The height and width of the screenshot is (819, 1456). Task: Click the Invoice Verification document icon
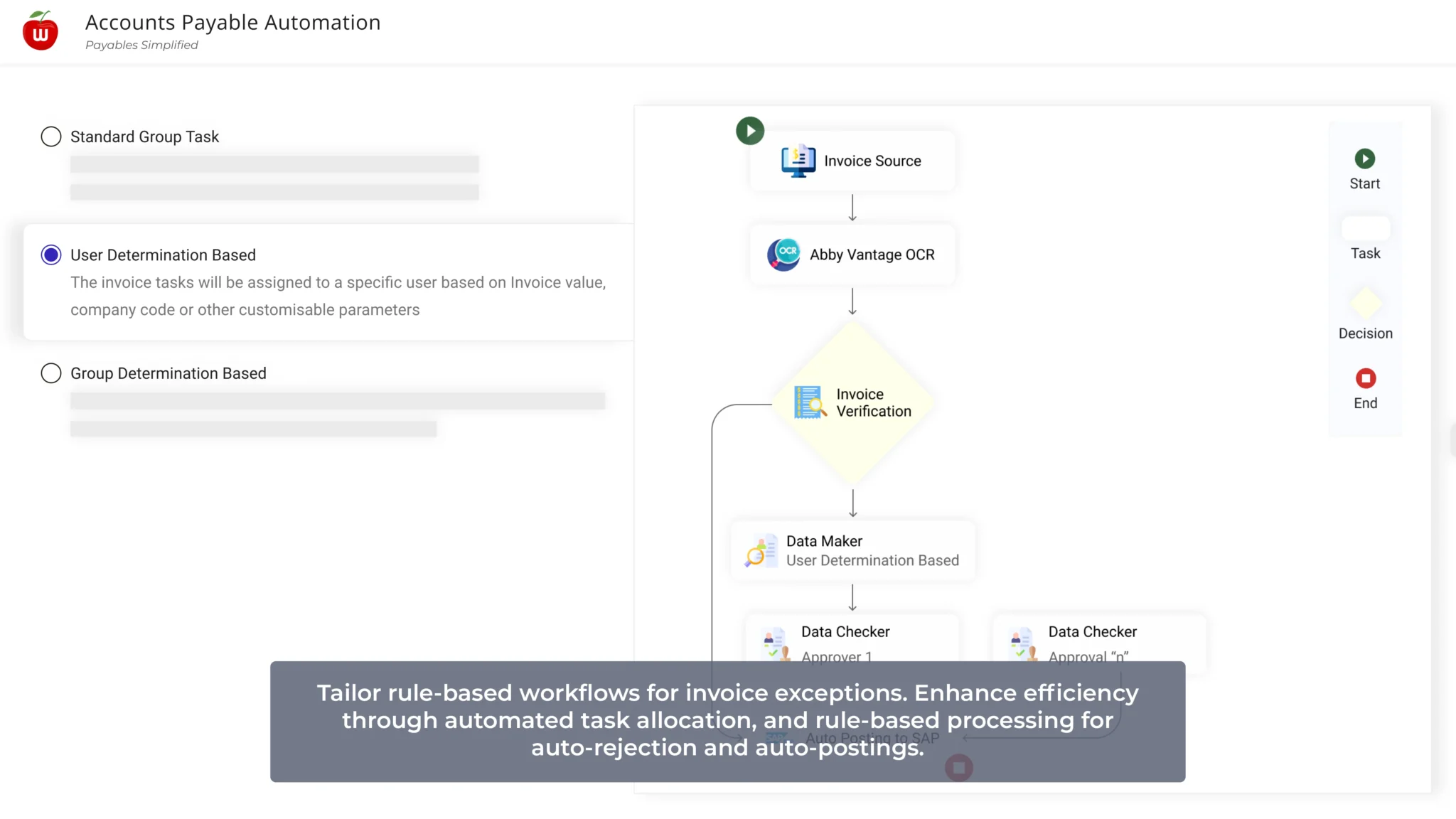tap(810, 402)
